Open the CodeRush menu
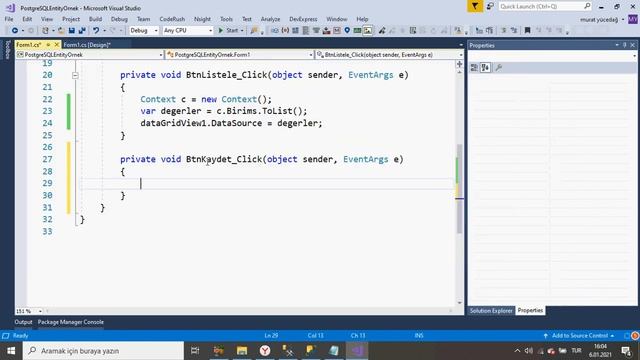 pos(172,19)
